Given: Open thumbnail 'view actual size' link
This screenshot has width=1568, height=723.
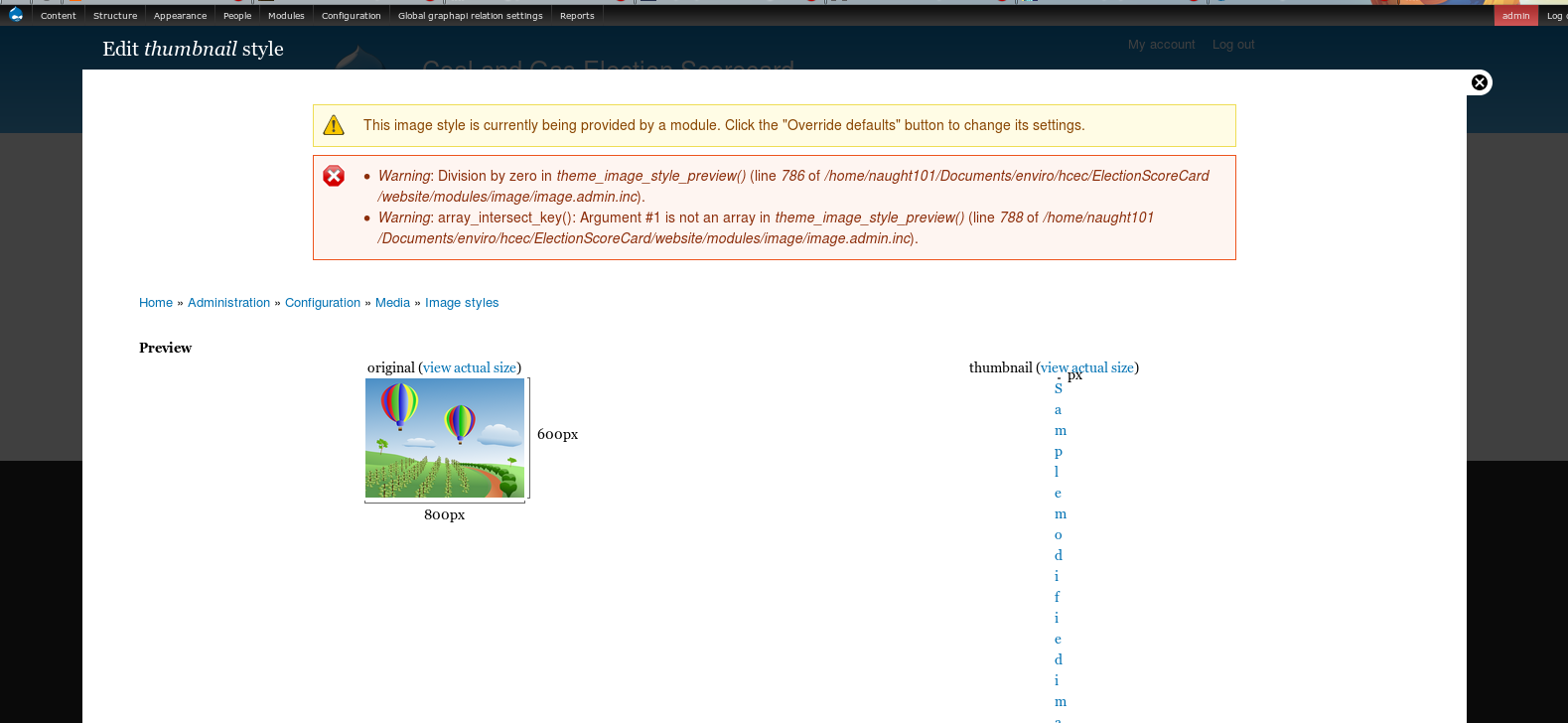Looking at the screenshot, I should coord(1087,367).
